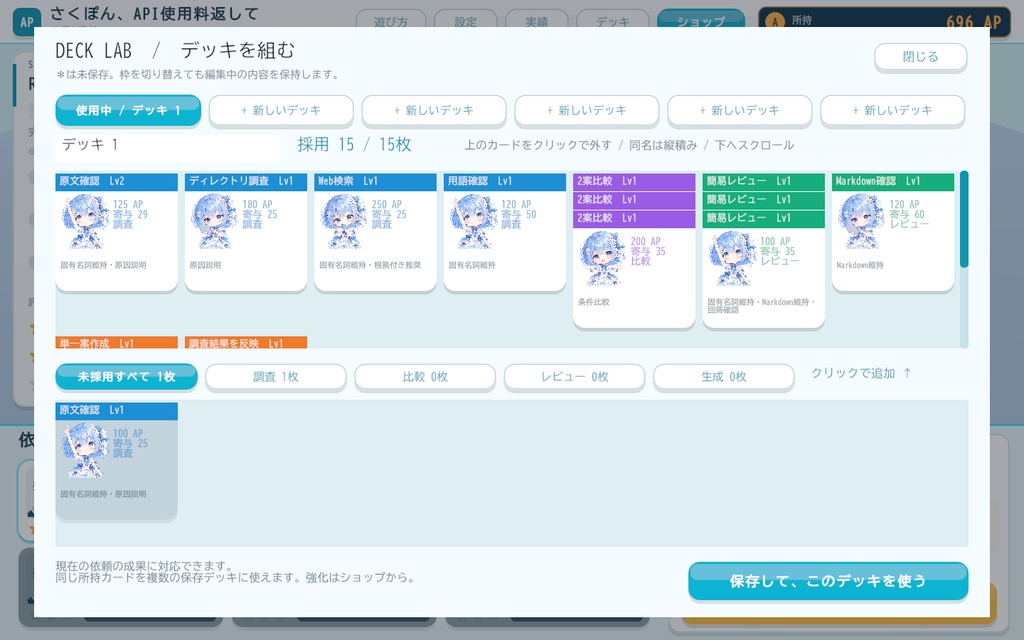Image resolution: width=1024 pixels, height=640 pixels.
Task: Click the deck card list vertical scrollbar
Action: point(964,219)
